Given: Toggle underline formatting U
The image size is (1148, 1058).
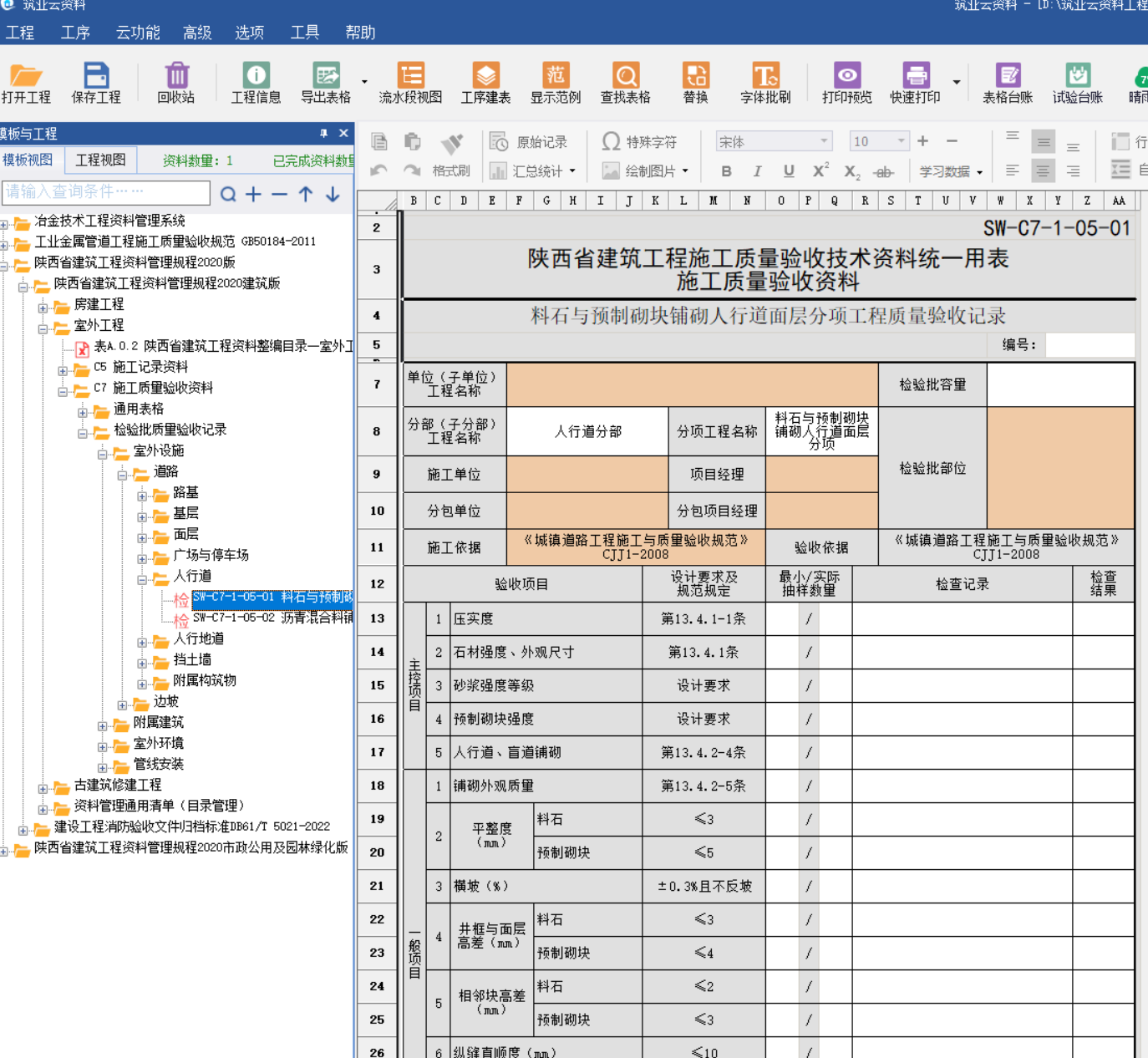Looking at the screenshot, I should (x=789, y=171).
